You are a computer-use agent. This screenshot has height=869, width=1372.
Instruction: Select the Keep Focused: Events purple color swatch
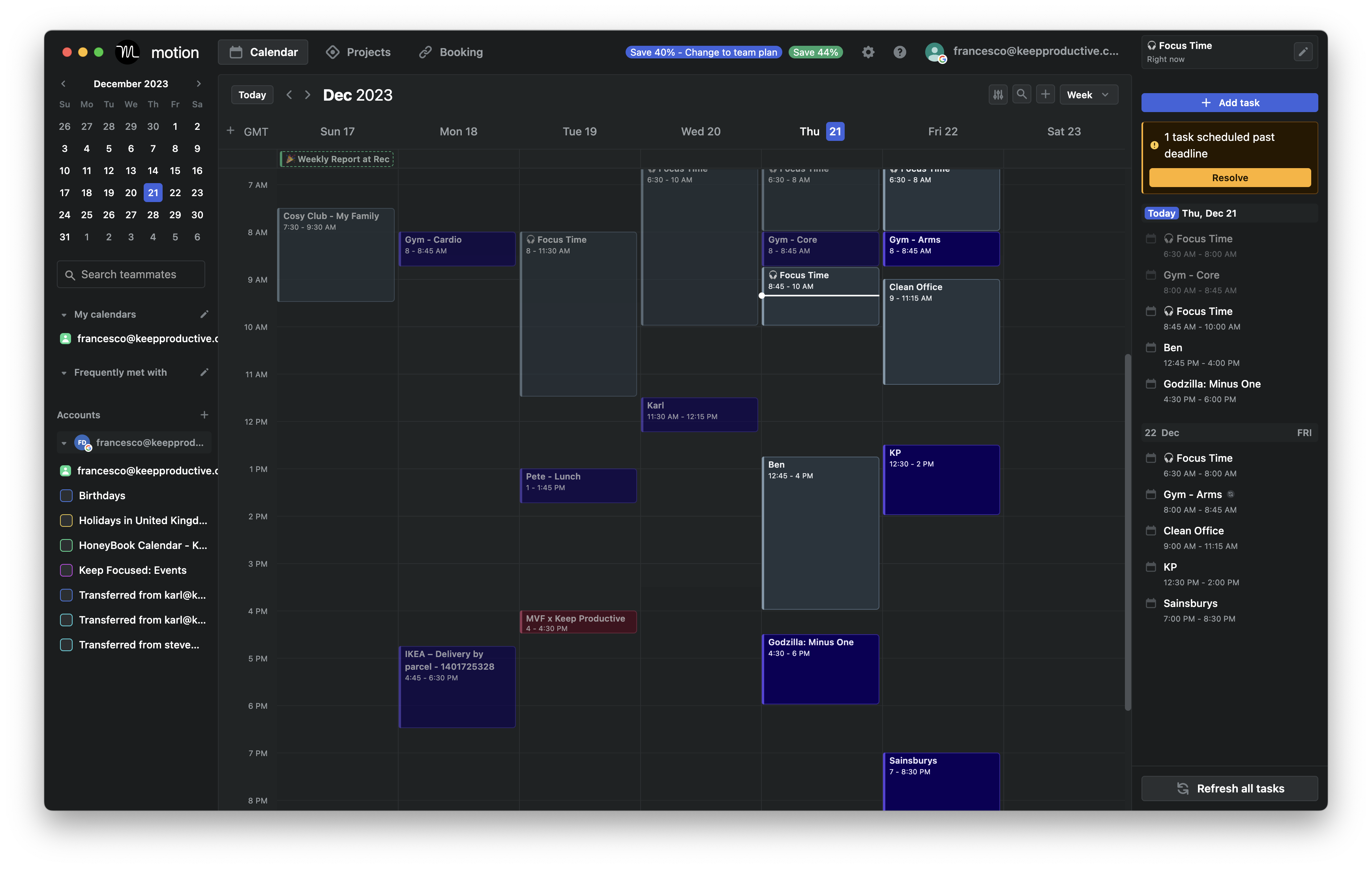pos(66,570)
